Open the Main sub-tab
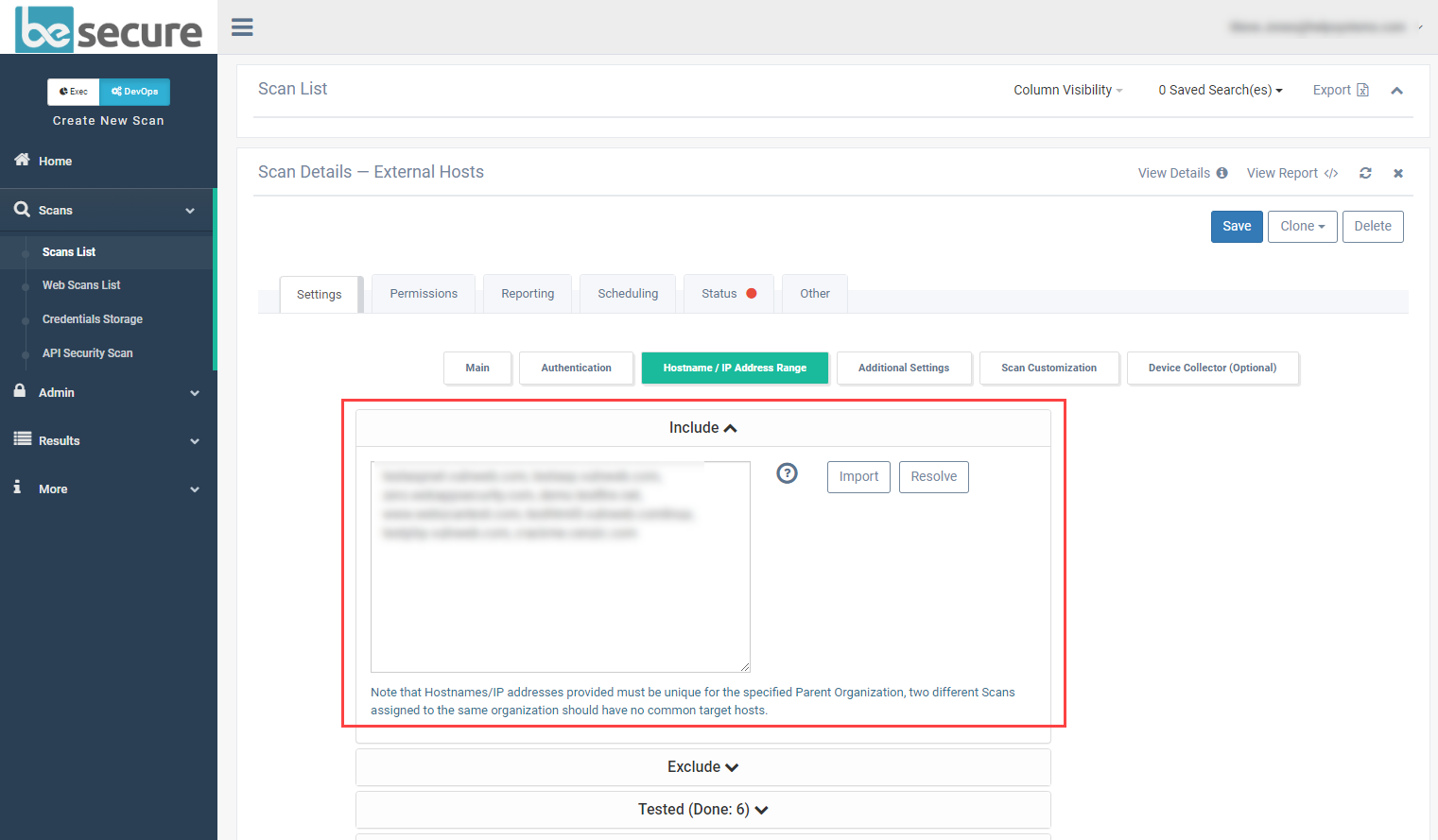 (x=477, y=368)
